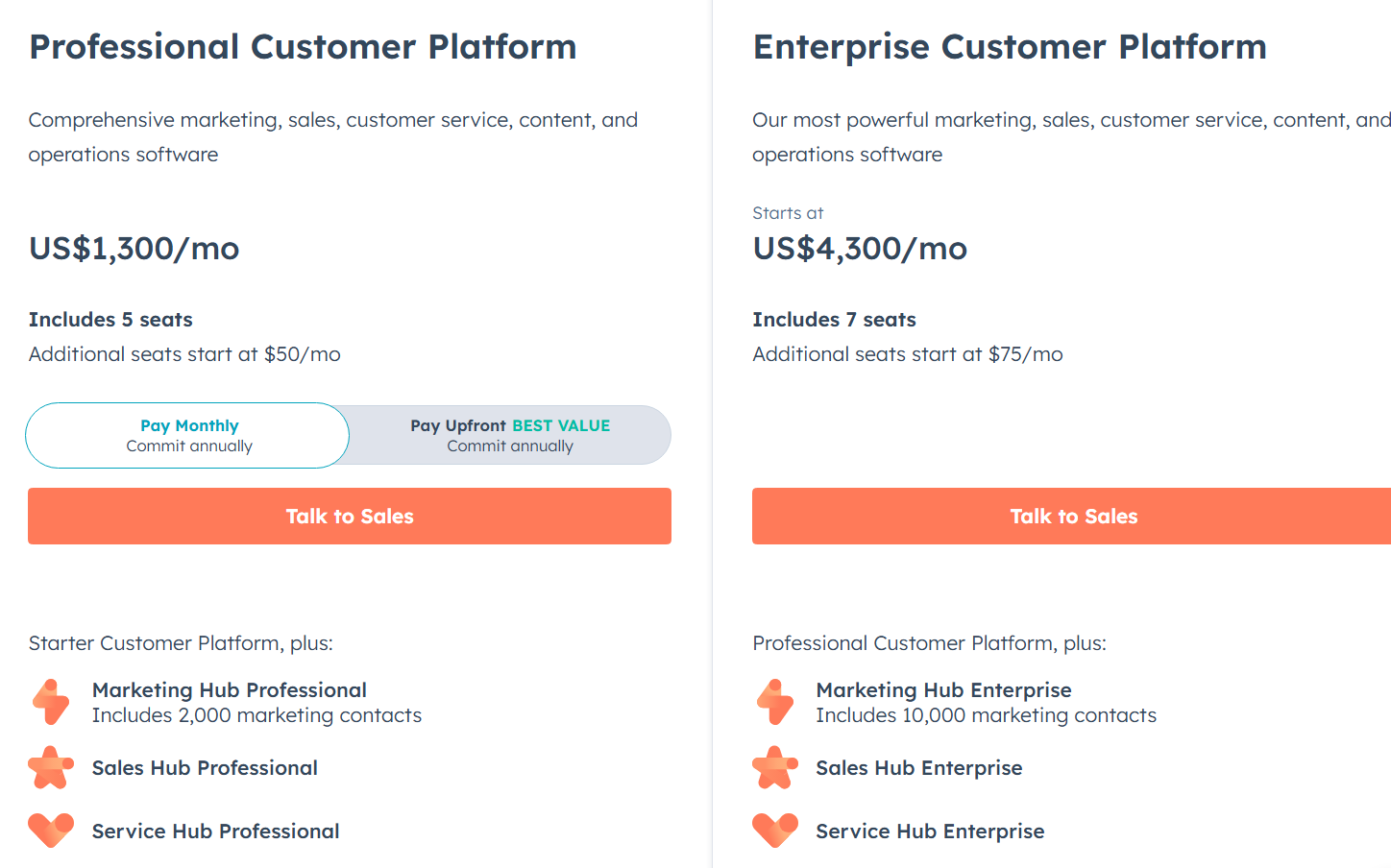The width and height of the screenshot is (1391, 868).
Task: Click the US$1,300/mo price text
Action: [x=134, y=249]
